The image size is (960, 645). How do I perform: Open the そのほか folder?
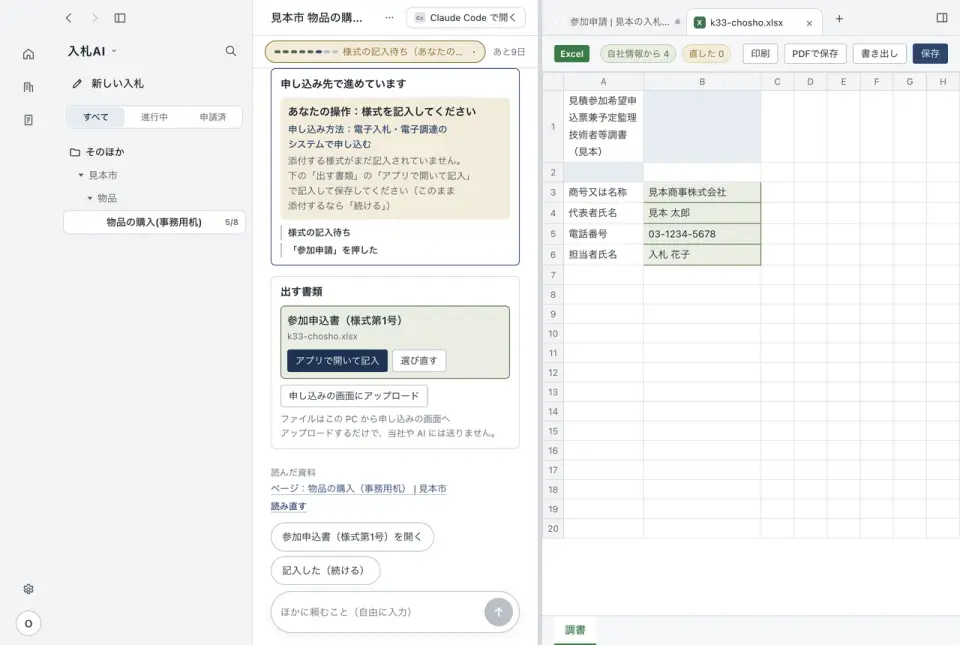(x=97, y=152)
